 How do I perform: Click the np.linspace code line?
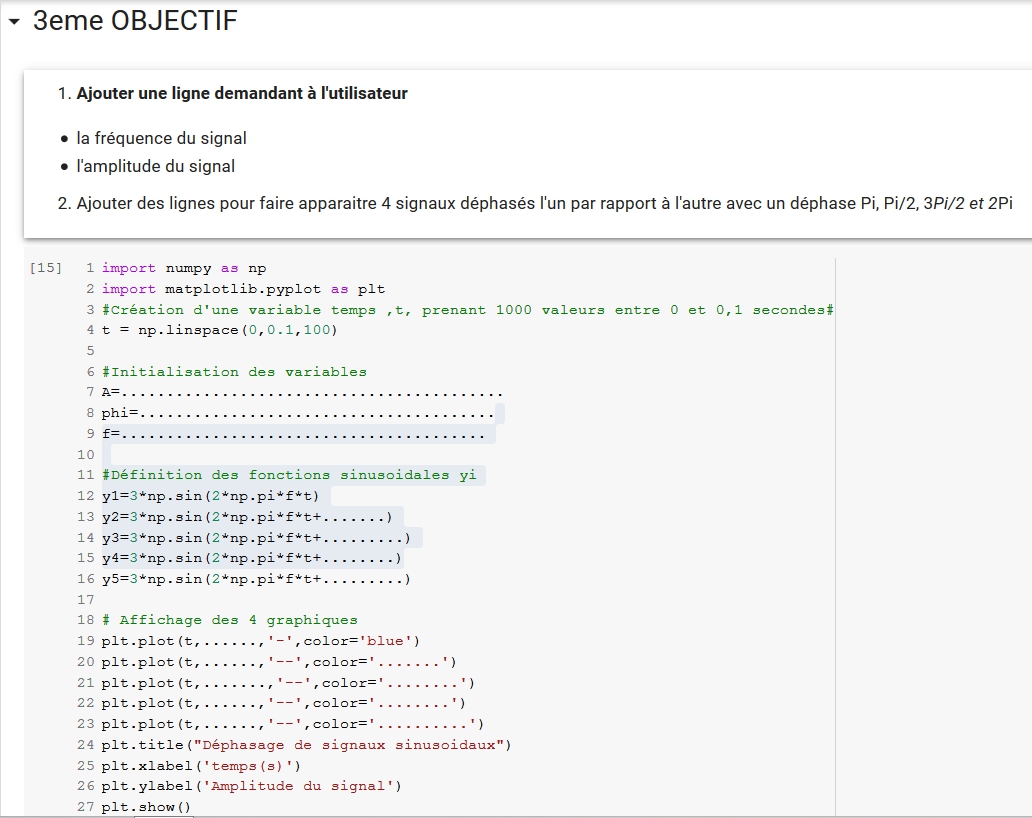220,330
